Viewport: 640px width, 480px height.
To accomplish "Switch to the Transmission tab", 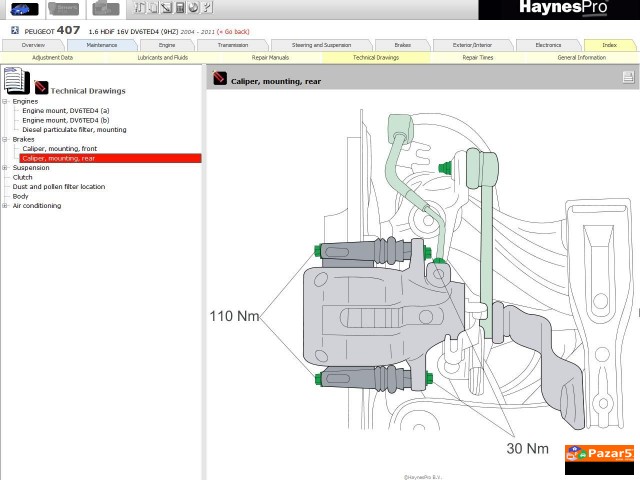I will (233, 45).
